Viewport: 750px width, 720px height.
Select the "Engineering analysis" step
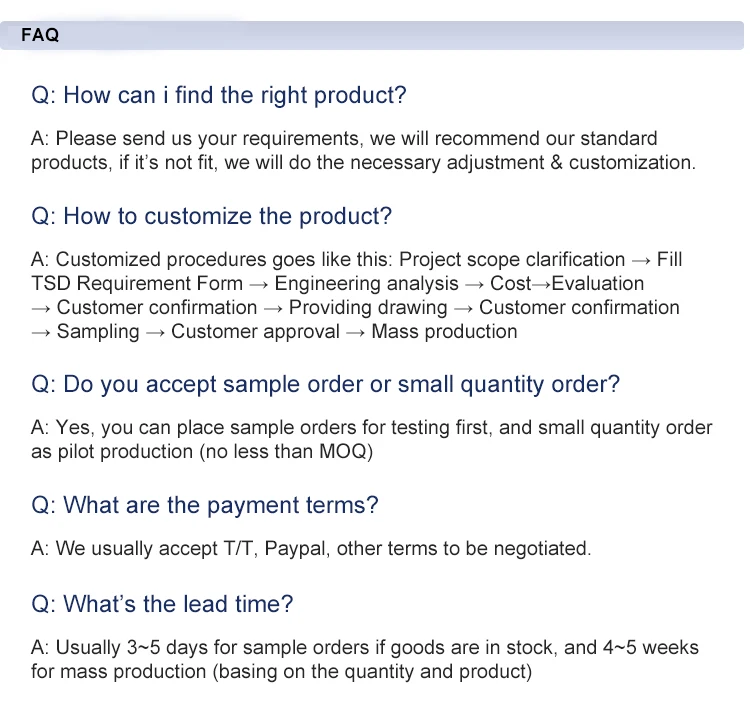(x=367, y=283)
